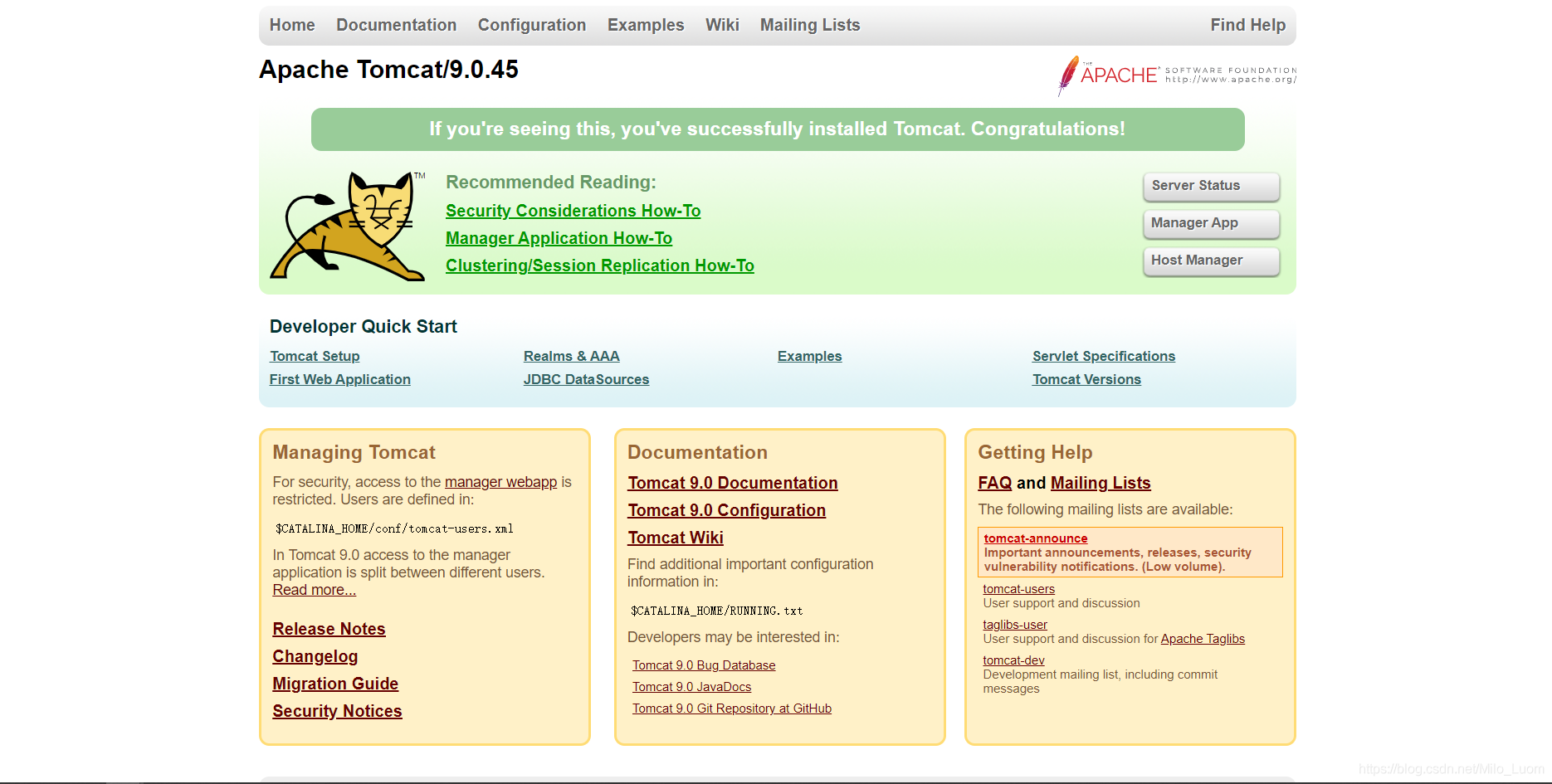The image size is (1552, 784).
Task: Click the Apache Software Foundation feather logo
Action: 1177,75
